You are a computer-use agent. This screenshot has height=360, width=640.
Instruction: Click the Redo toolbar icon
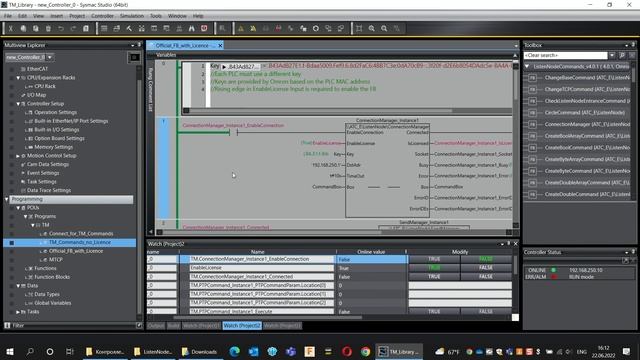click(x=73, y=29)
